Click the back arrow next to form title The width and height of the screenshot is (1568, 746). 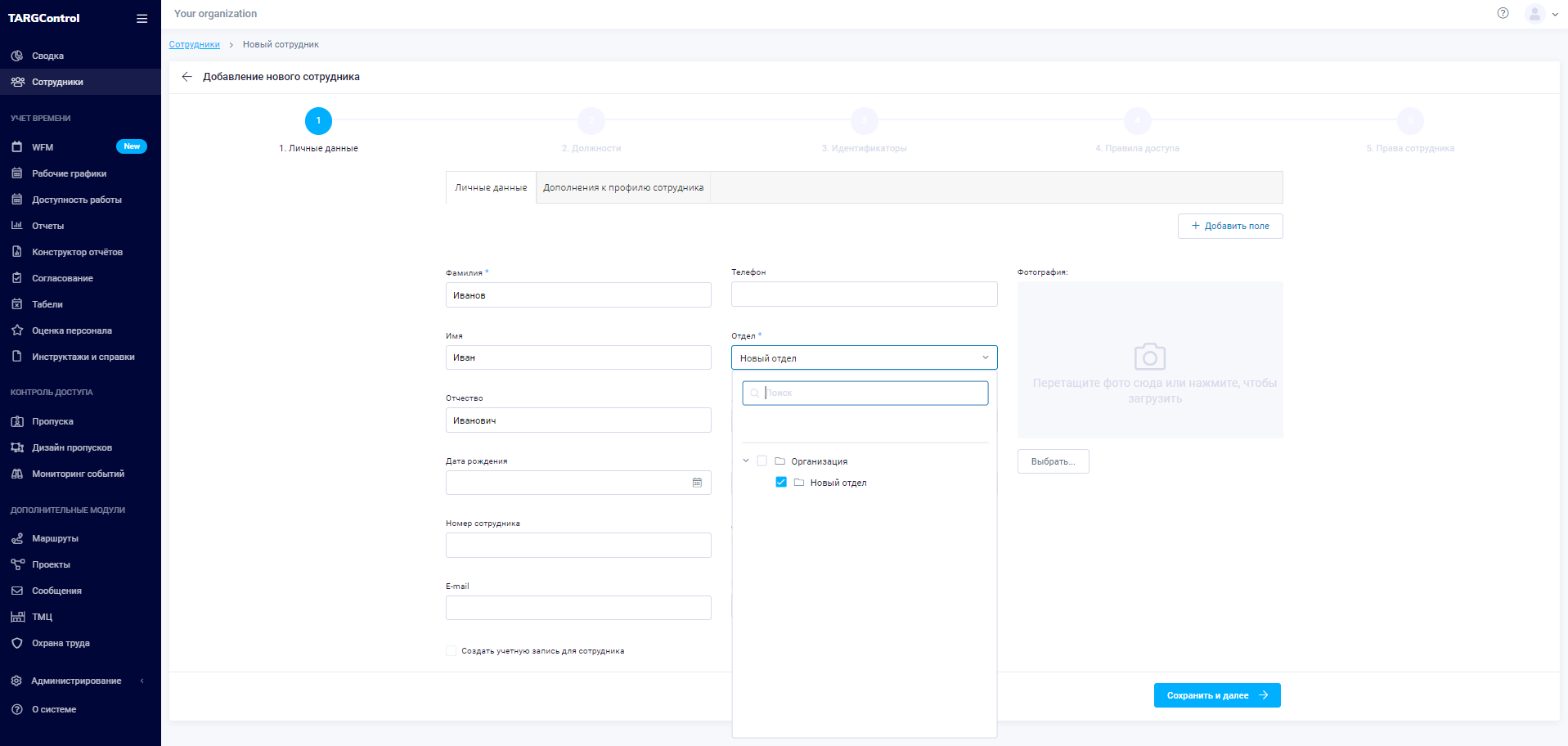(x=186, y=77)
